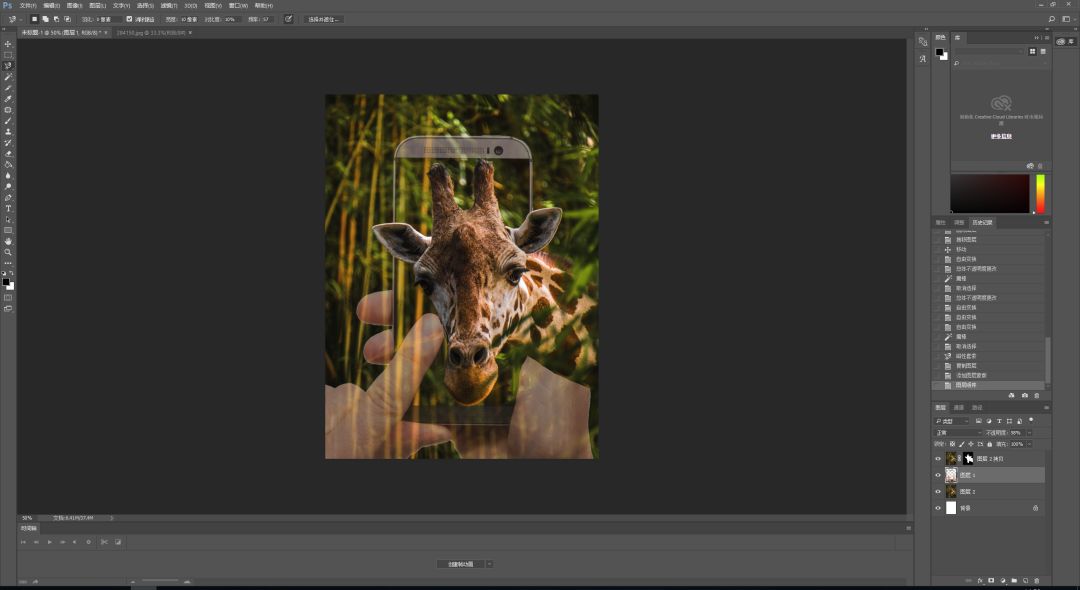This screenshot has width=1080, height=590.
Task: Click the 选择并遮住 button
Action: point(323,19)
